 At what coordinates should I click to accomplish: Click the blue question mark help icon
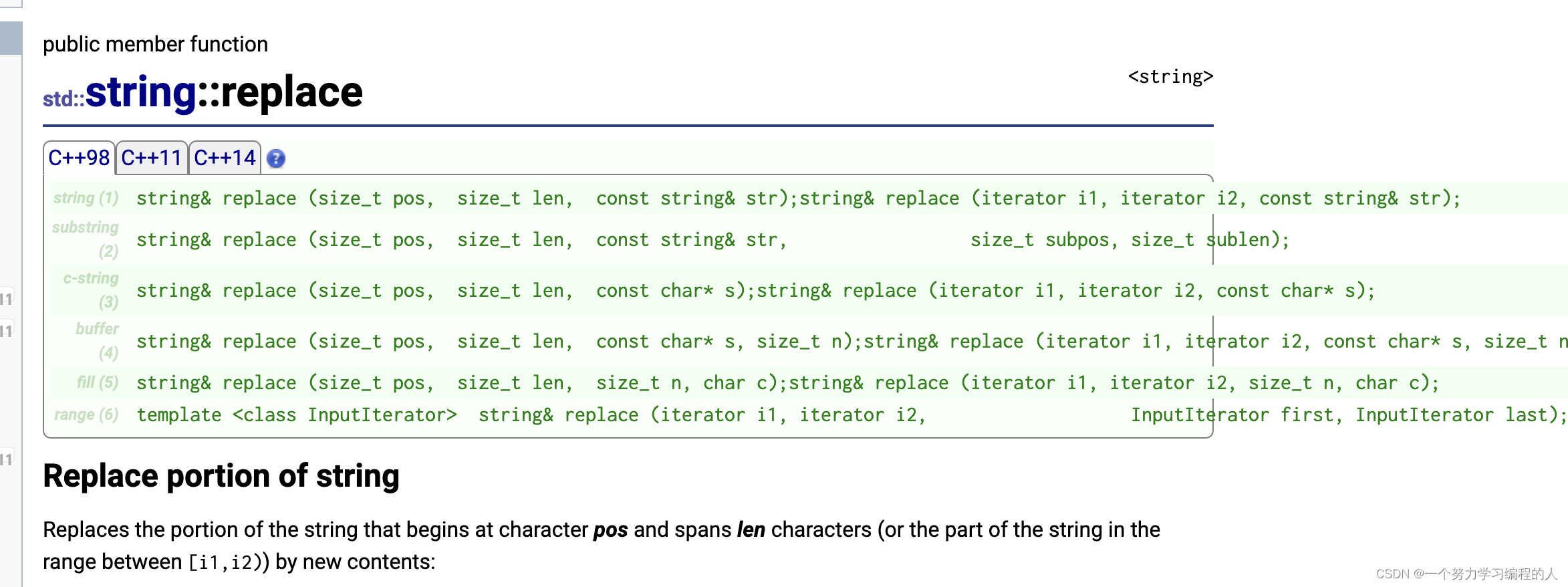[276, 159]
